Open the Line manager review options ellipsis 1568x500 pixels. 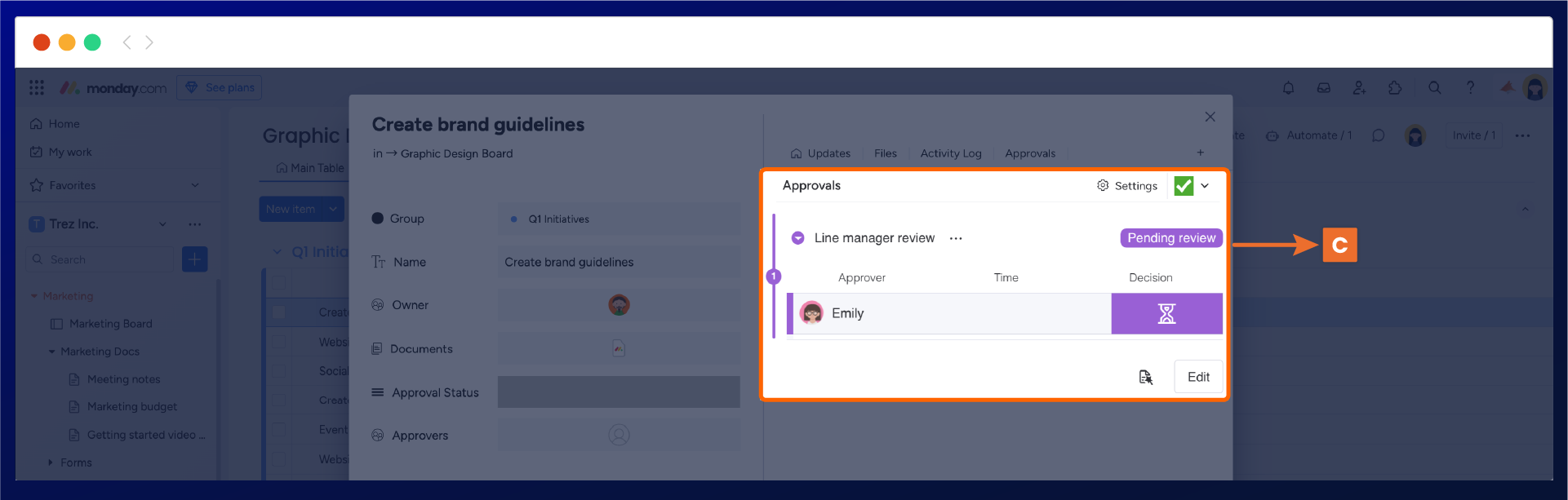point(956,238)
